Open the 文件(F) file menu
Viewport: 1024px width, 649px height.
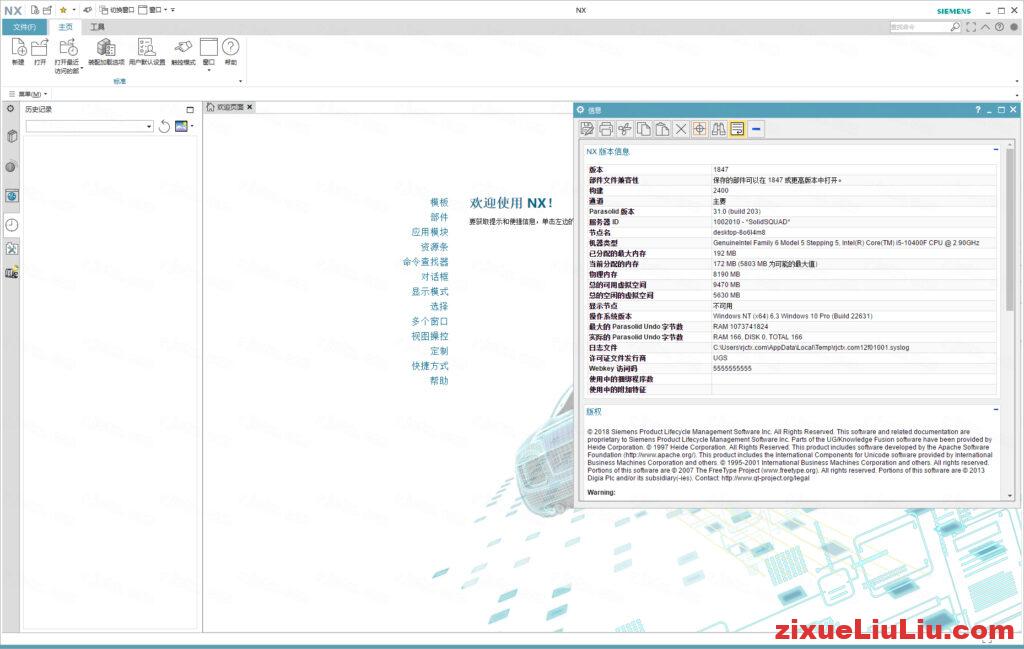(24, 27)
